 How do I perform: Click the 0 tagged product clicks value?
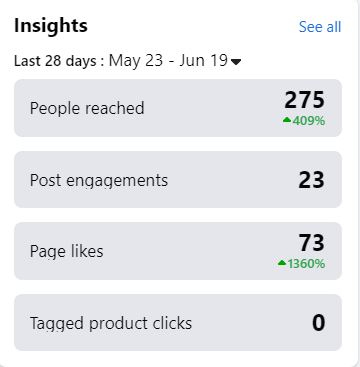[318, 323]
